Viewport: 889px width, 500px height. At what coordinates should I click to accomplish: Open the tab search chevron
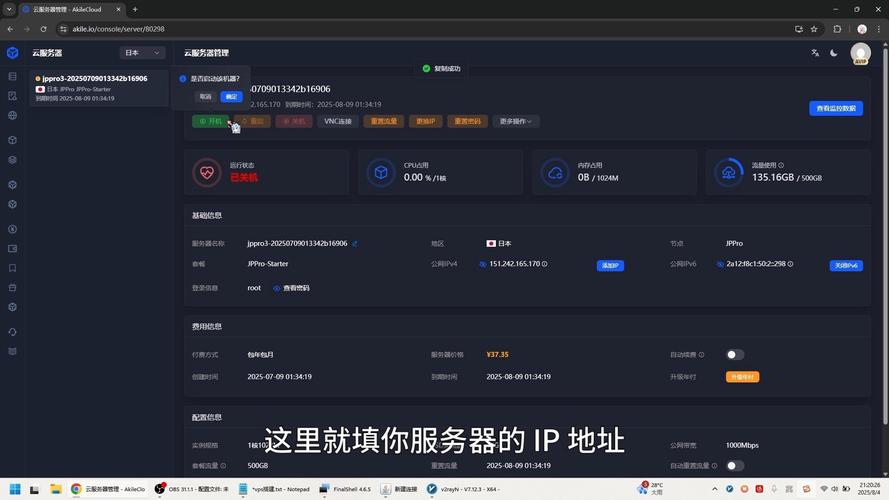coord(9,10)
